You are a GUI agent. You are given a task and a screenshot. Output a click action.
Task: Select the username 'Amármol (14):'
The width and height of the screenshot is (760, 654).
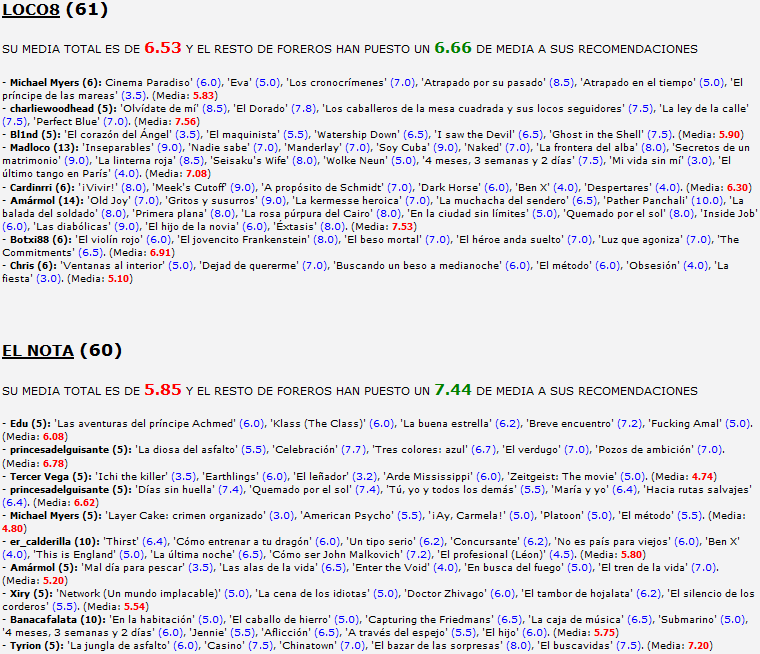point(46,201)
